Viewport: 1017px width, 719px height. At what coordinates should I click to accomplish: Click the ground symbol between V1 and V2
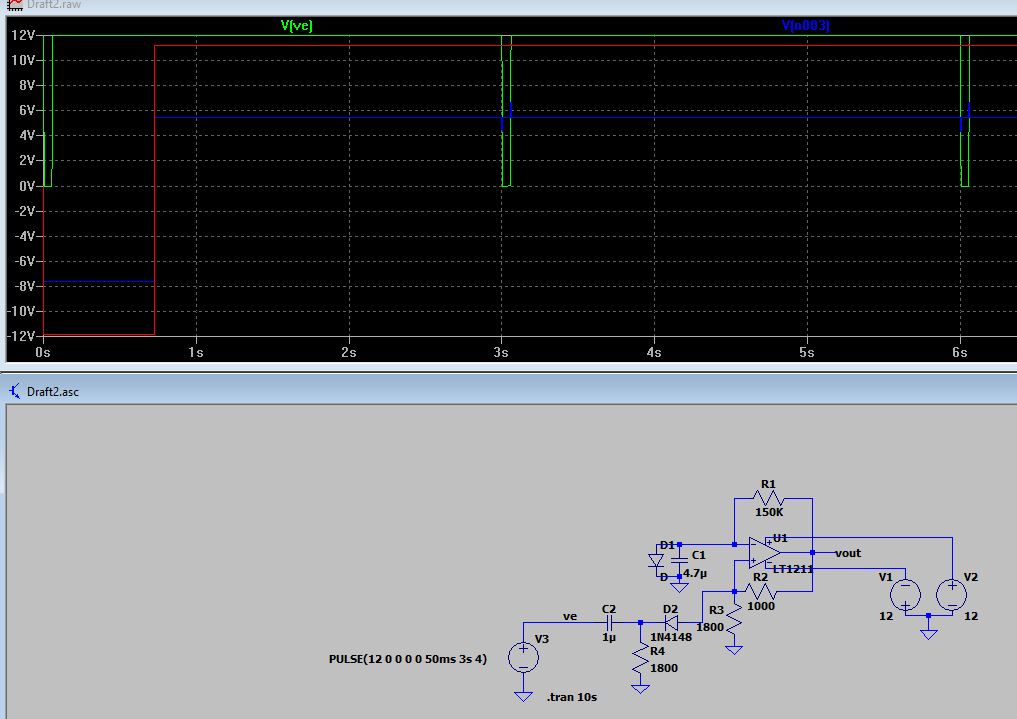pos(928,633)
